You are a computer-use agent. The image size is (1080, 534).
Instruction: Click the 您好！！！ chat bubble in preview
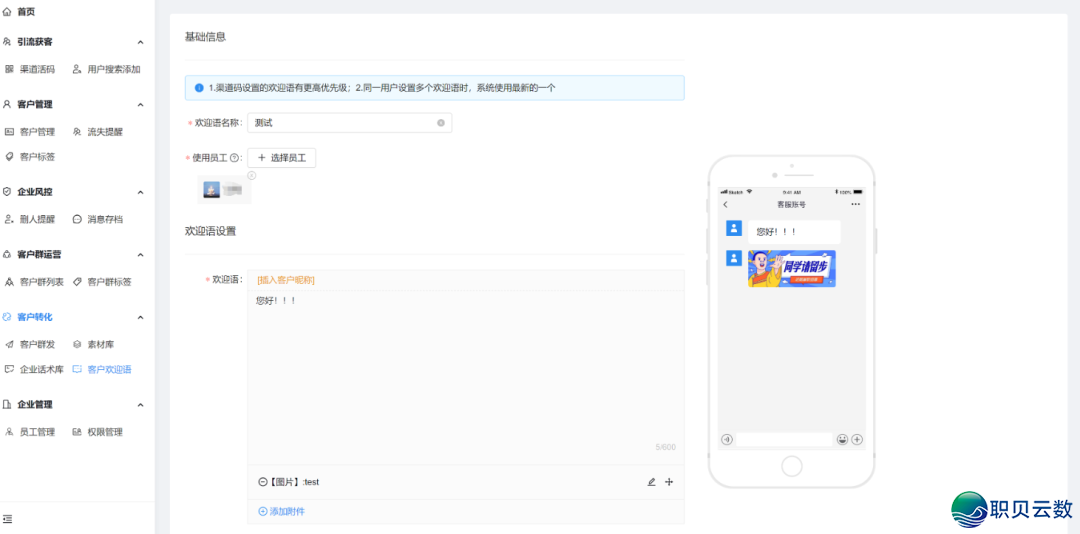pyautogui.click(x=794, y=232)
